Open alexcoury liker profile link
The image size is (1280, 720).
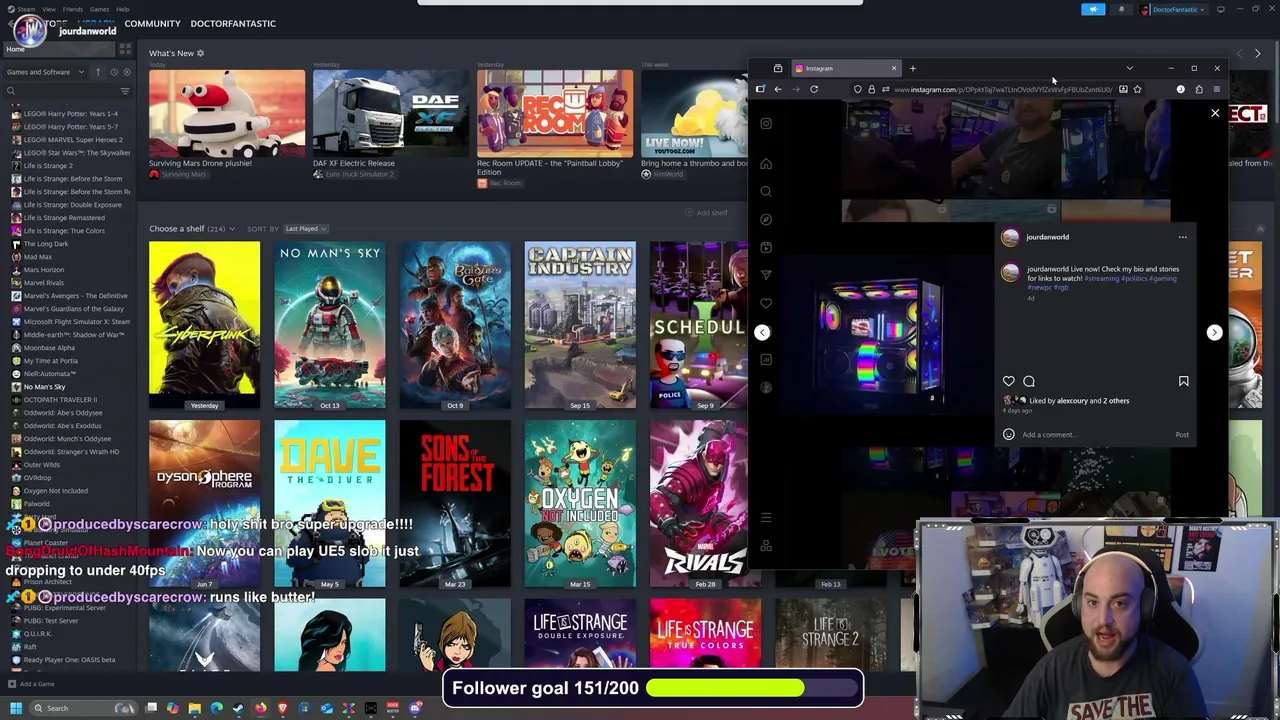point(1072,401)
